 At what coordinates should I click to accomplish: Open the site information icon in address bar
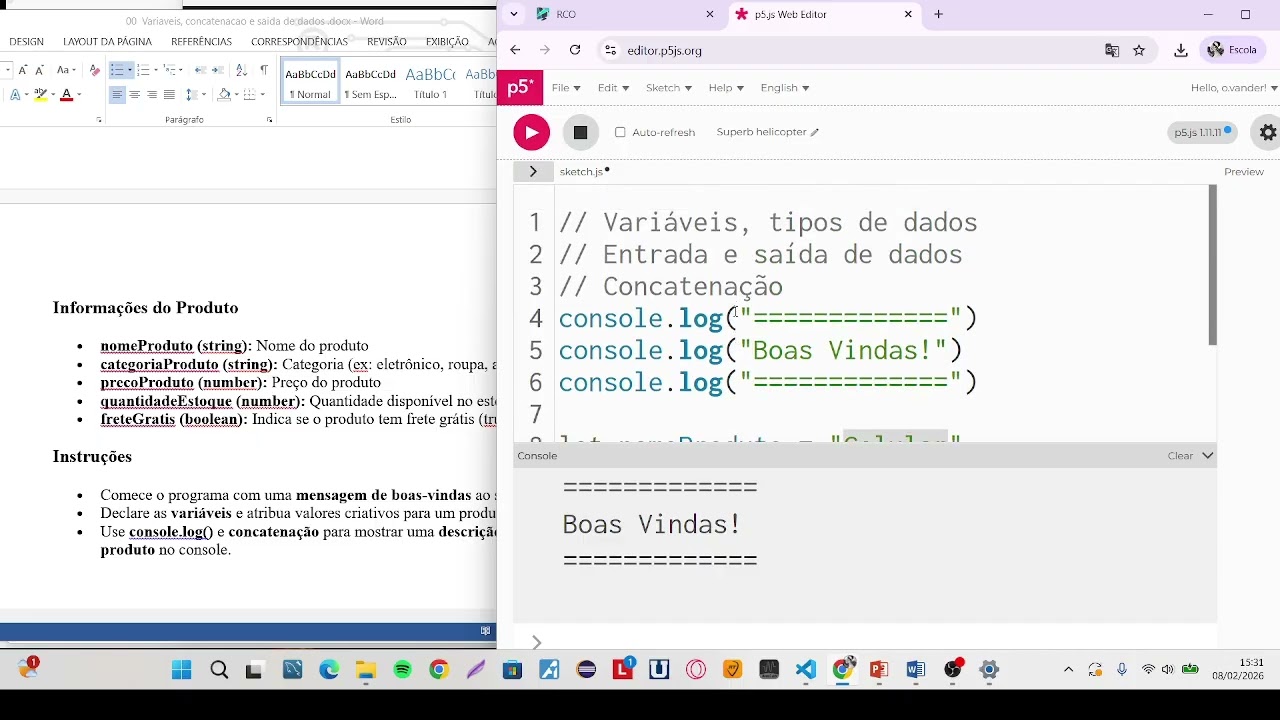[611, 50]
